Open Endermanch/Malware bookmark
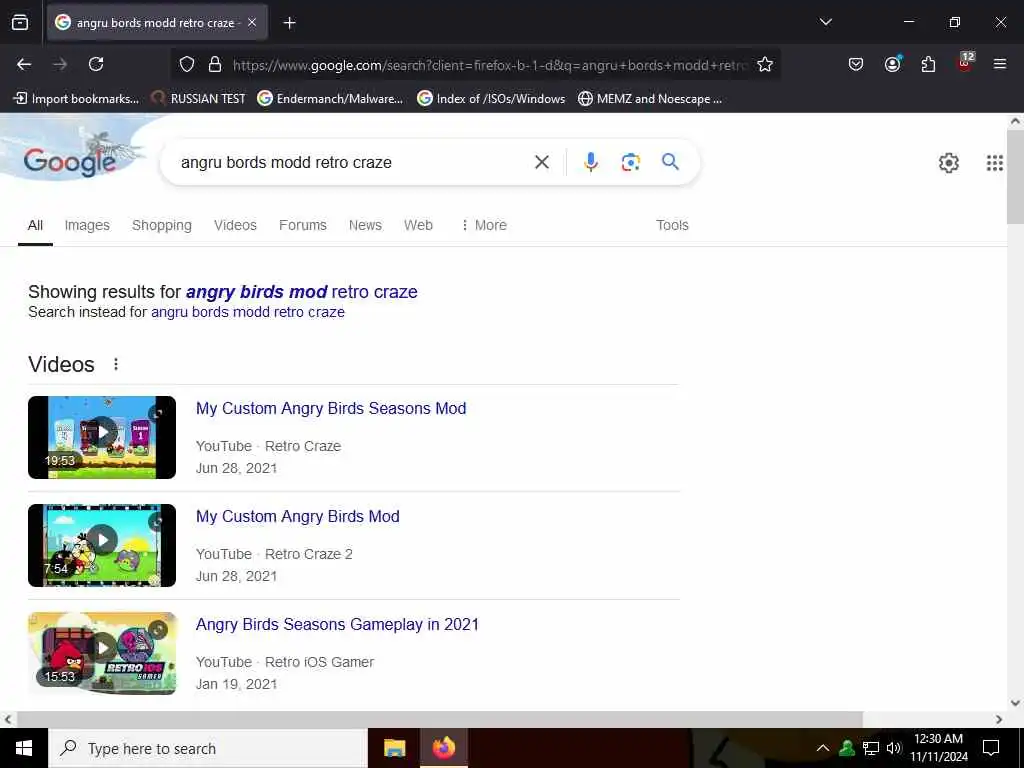1024x768 pixels. coord(330,99)
